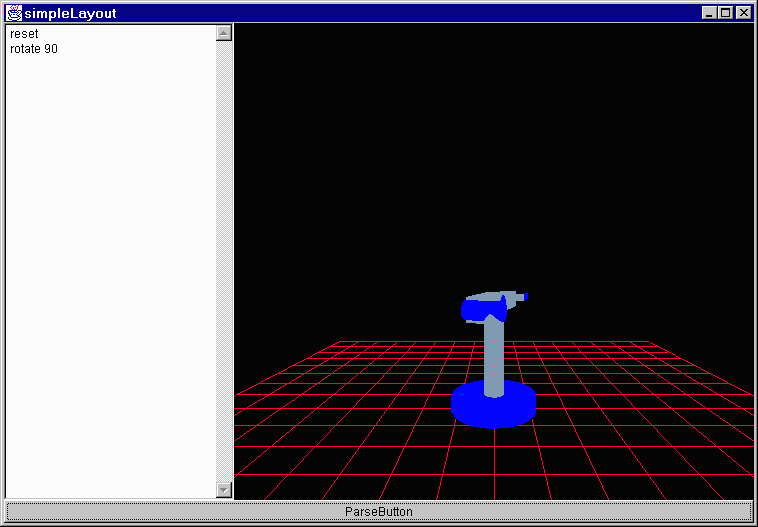Screen dimensions: 758x527
Task: Click the gray horizontal upper arm segment
Action: coord(498,297)
